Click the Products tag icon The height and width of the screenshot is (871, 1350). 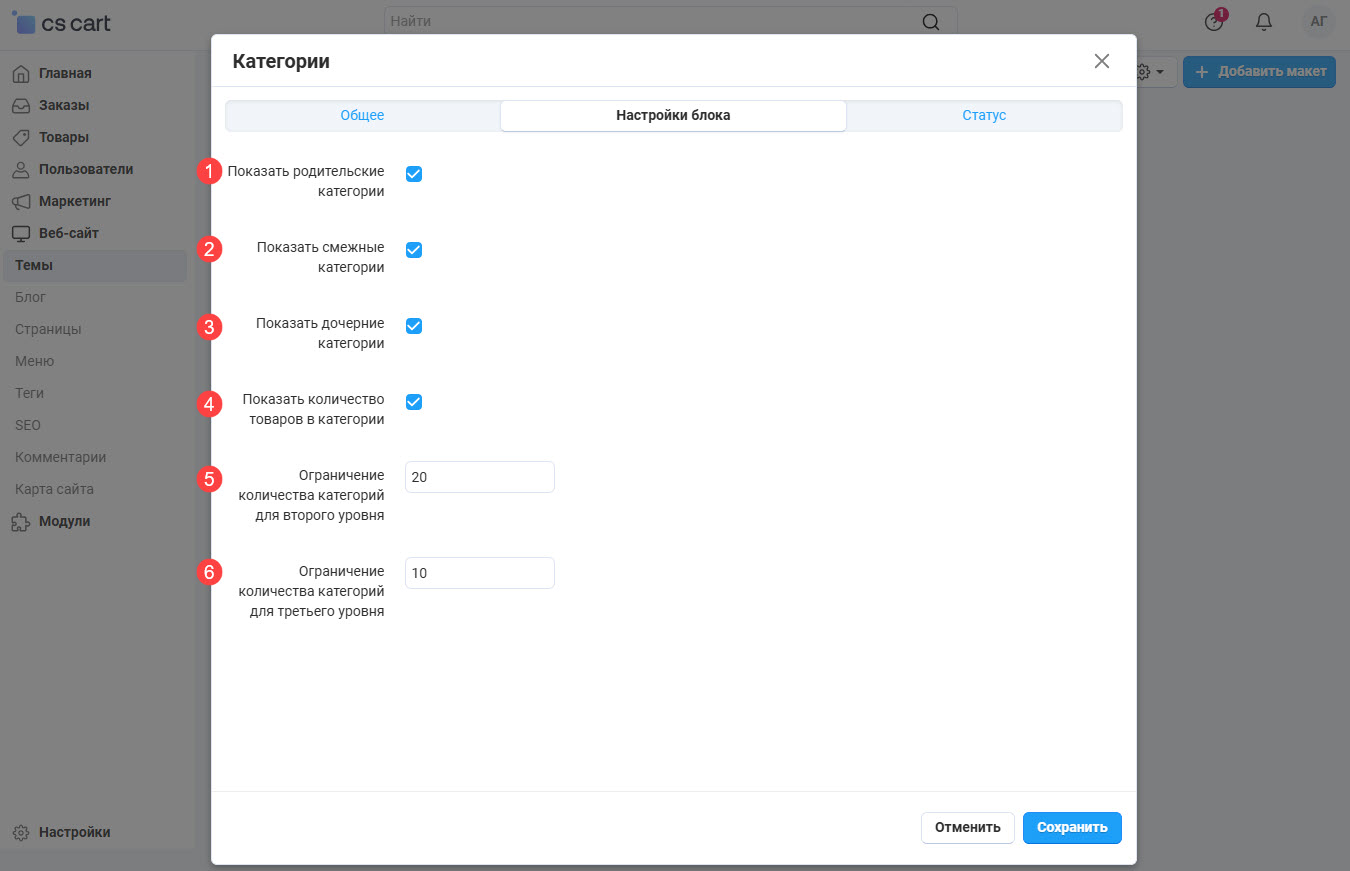click(x=21, y=137)
